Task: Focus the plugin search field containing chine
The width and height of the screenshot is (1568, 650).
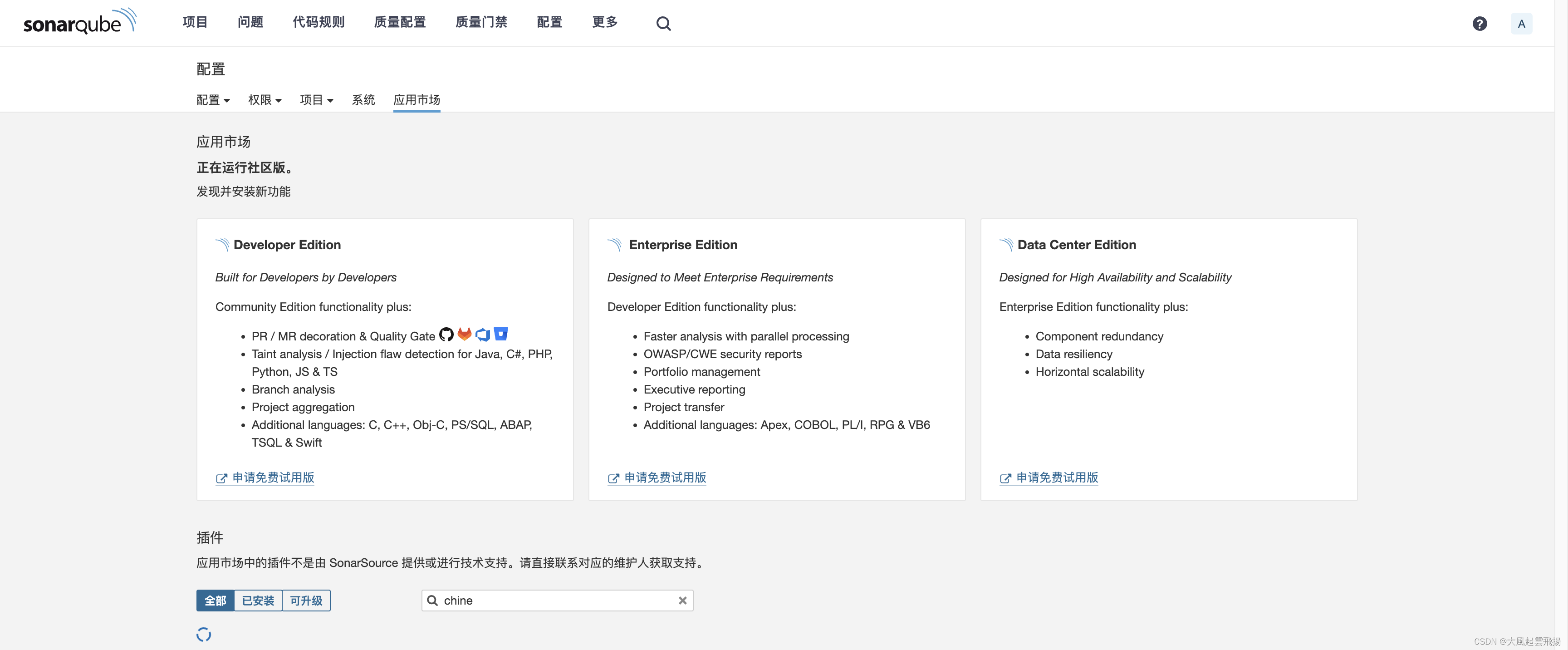Action: tap(557, 601)
